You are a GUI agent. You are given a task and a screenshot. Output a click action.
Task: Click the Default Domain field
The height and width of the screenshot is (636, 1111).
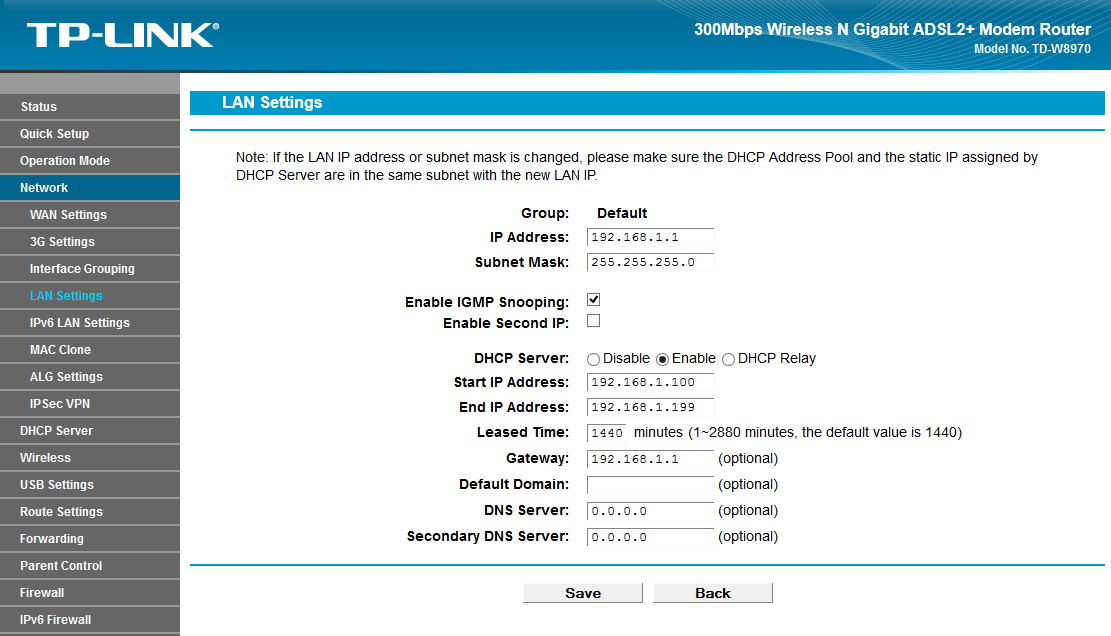(x=650, y=485)
